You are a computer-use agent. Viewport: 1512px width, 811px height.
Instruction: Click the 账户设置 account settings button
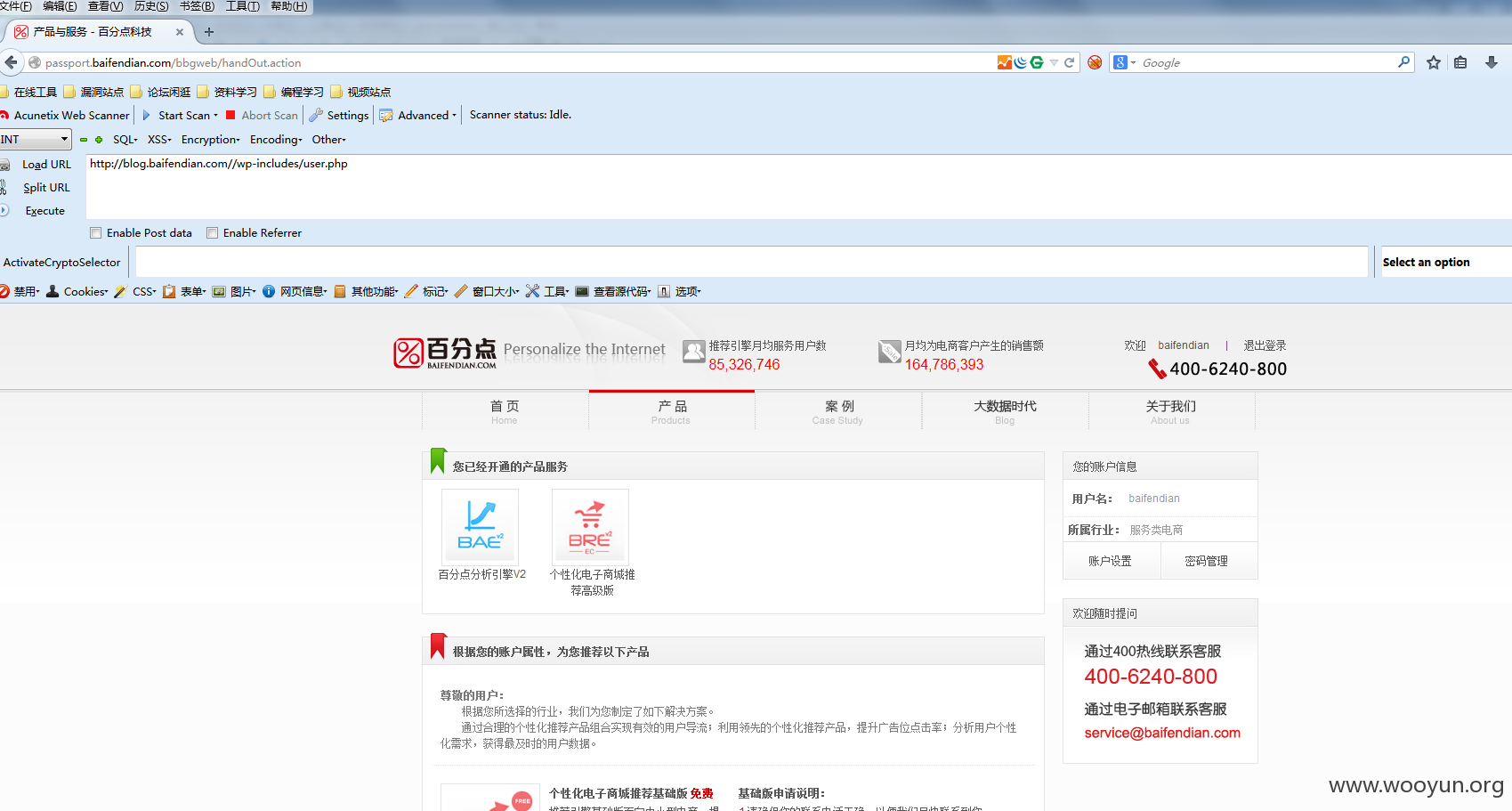click(1111, 561)
